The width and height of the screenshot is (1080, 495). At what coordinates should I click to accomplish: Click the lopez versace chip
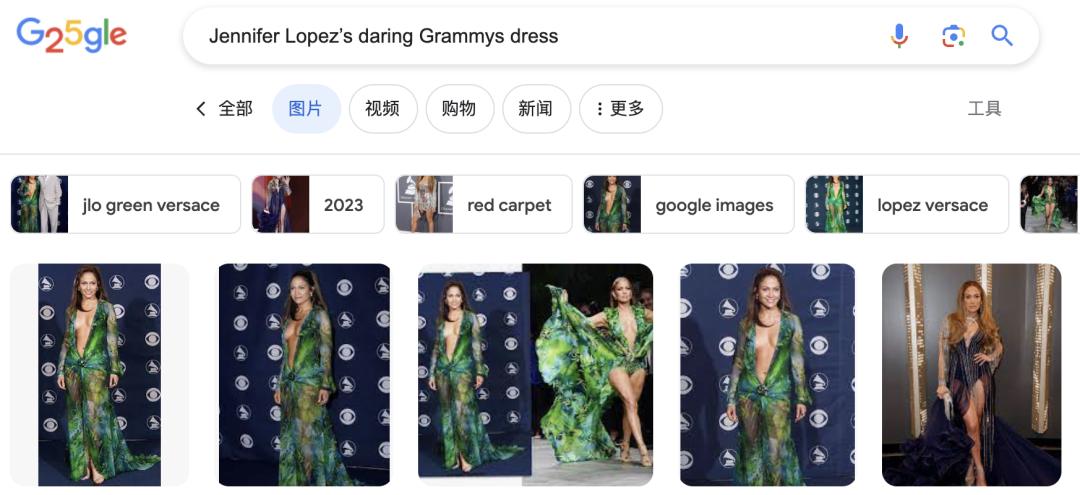(906, 205)
